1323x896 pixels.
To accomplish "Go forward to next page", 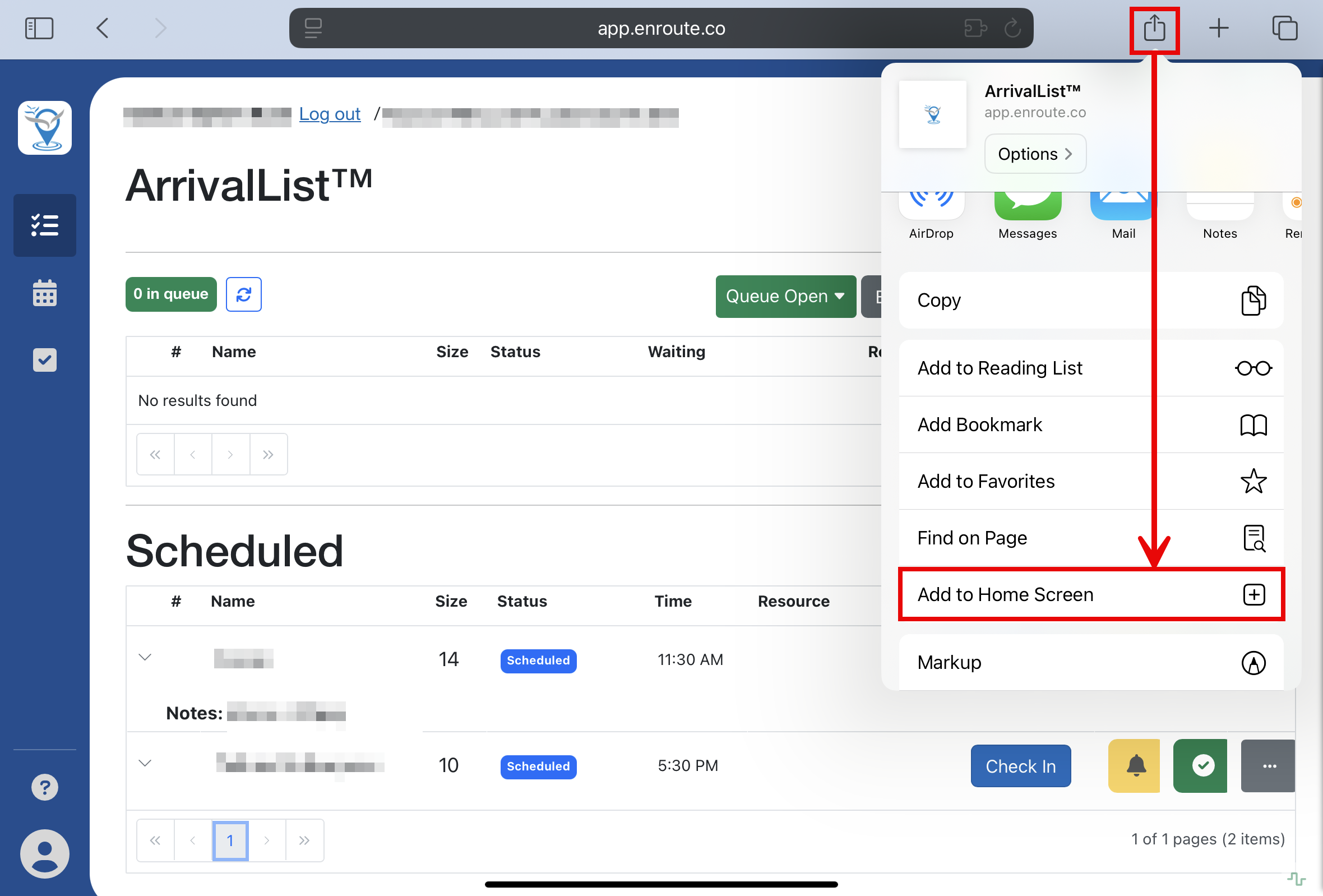I will click(160, 28).
